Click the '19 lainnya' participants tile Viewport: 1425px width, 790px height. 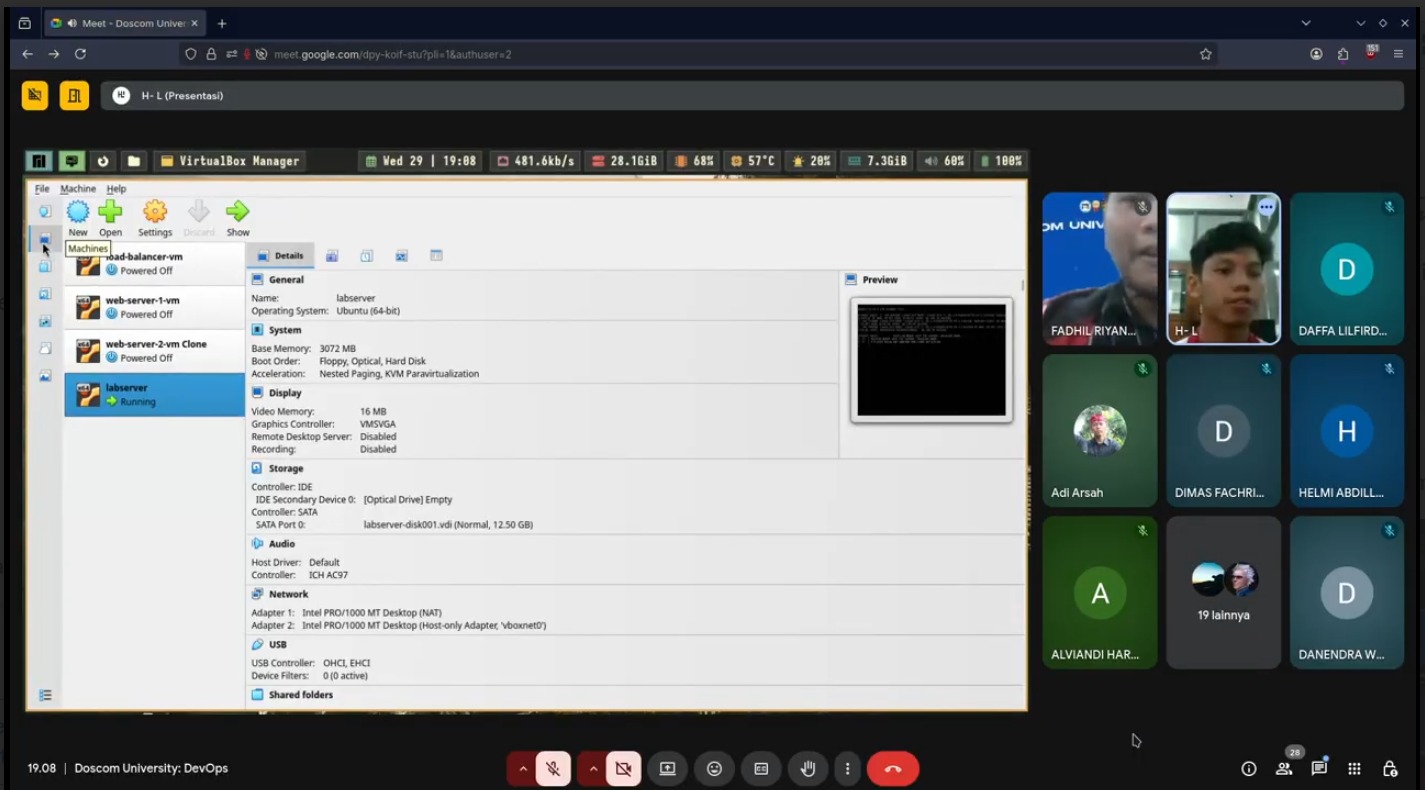coord(1223,592)
